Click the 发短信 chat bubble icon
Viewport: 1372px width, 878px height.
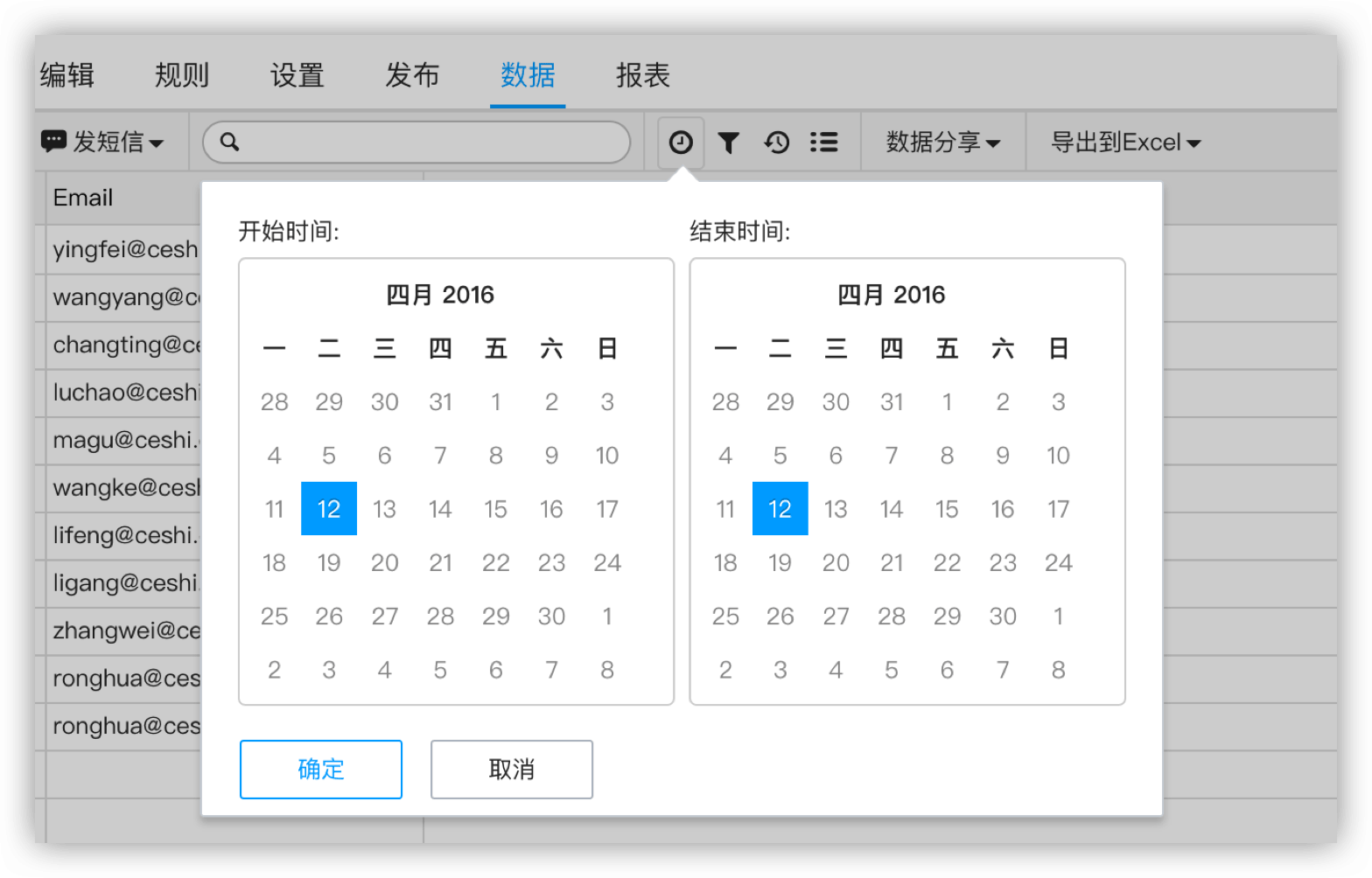pyautogui.click(x=53, y=141)
